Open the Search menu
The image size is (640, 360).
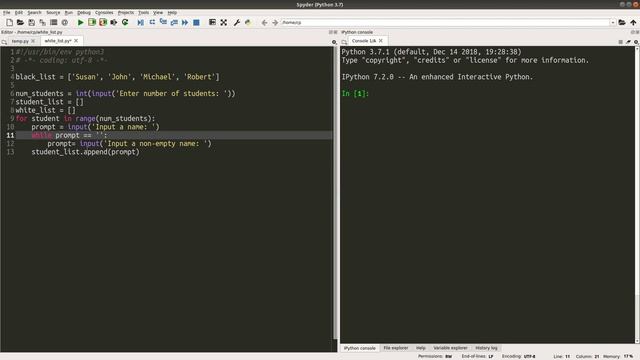coord(34,13)
